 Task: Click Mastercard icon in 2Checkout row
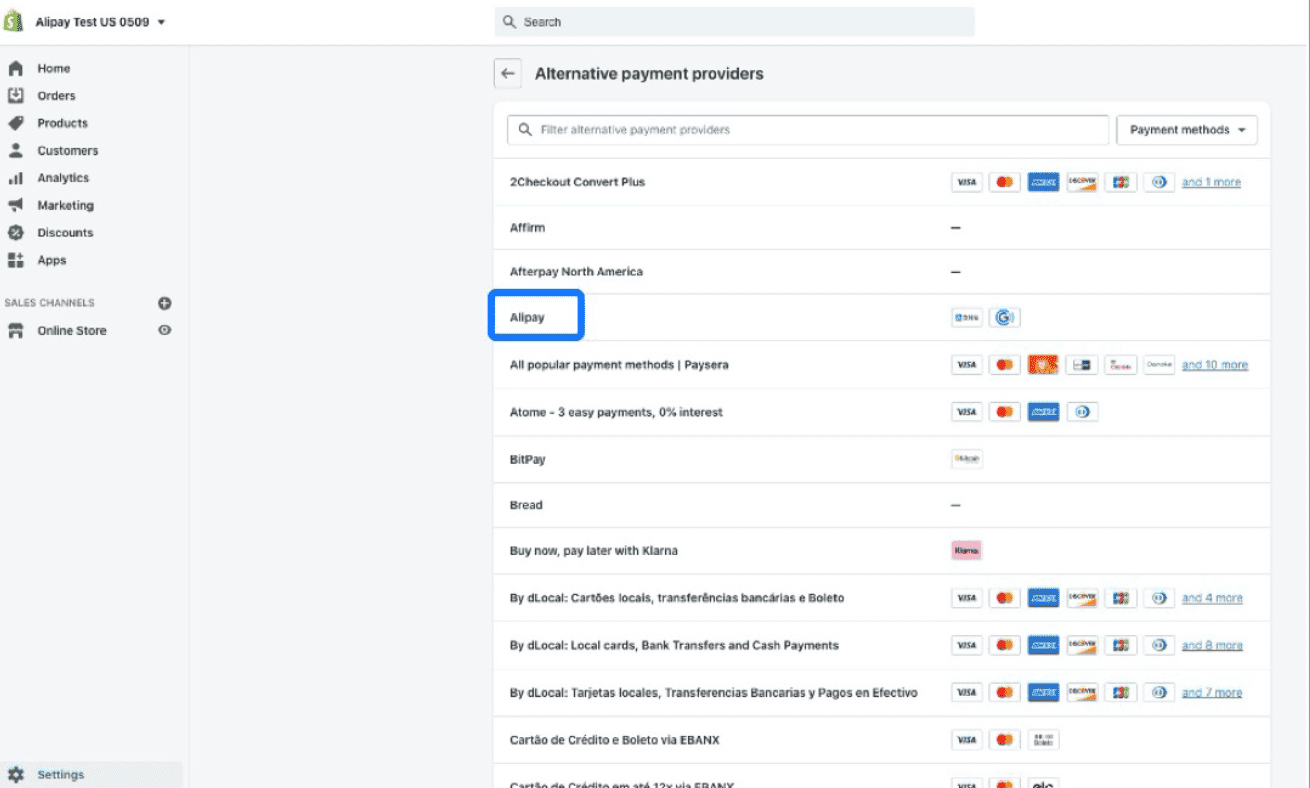(1005, 183)
